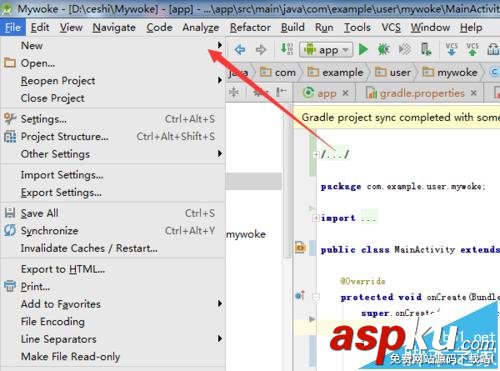
Task: Open the Refactor menu
Action: coord(250,27)
